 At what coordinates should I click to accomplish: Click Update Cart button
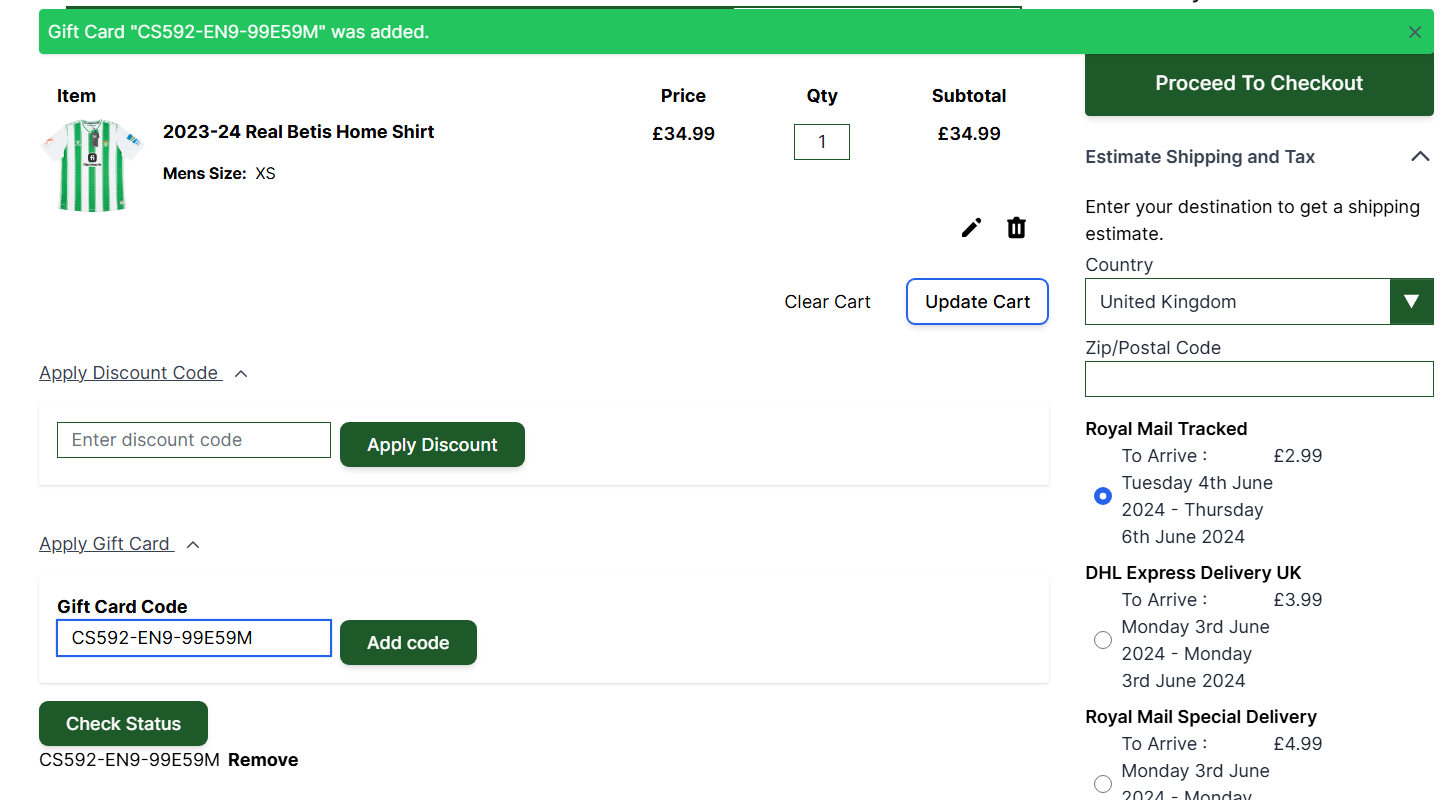point(977,302)
